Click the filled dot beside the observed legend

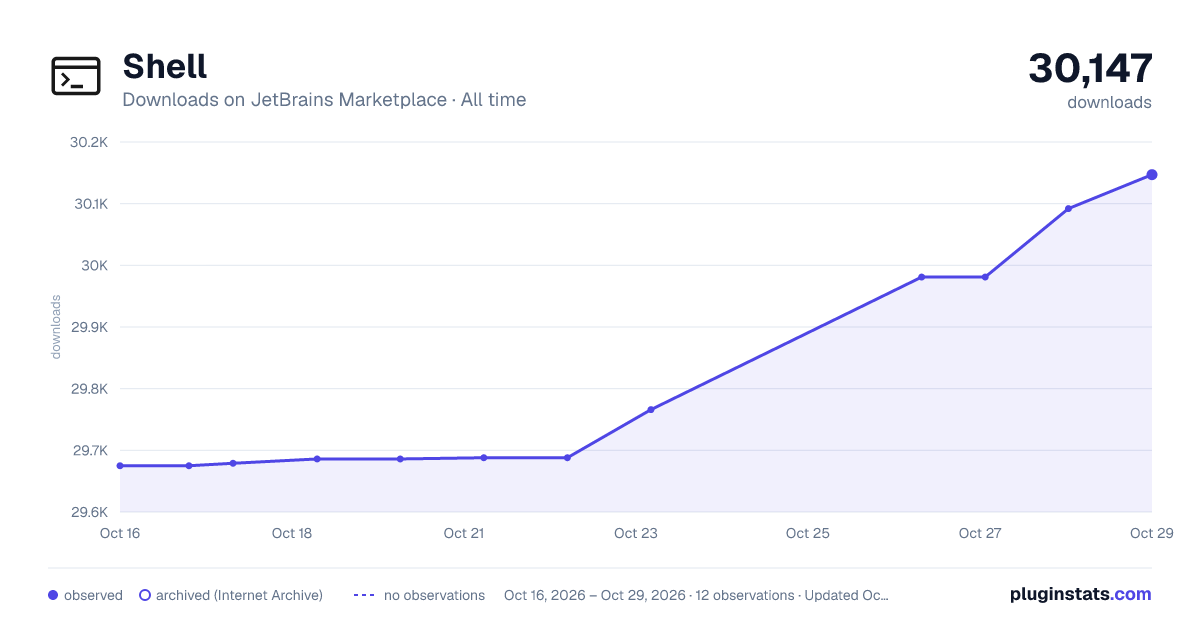pos(53,595)
